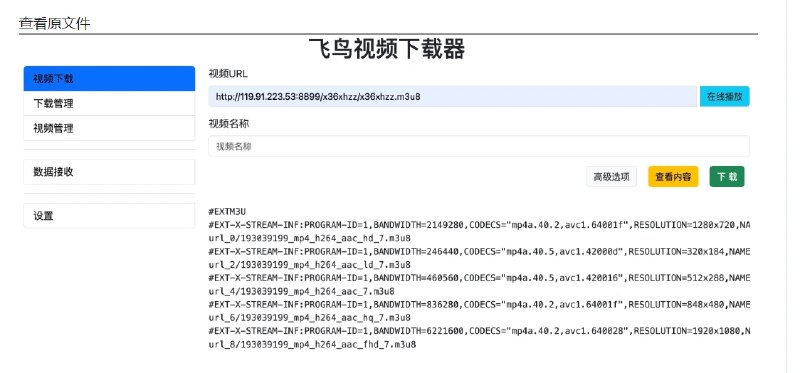The image size is (800, 373).
Task: Select the 视频下载 sidebar item
Action: pyautogui.click(x=109, y=79)
